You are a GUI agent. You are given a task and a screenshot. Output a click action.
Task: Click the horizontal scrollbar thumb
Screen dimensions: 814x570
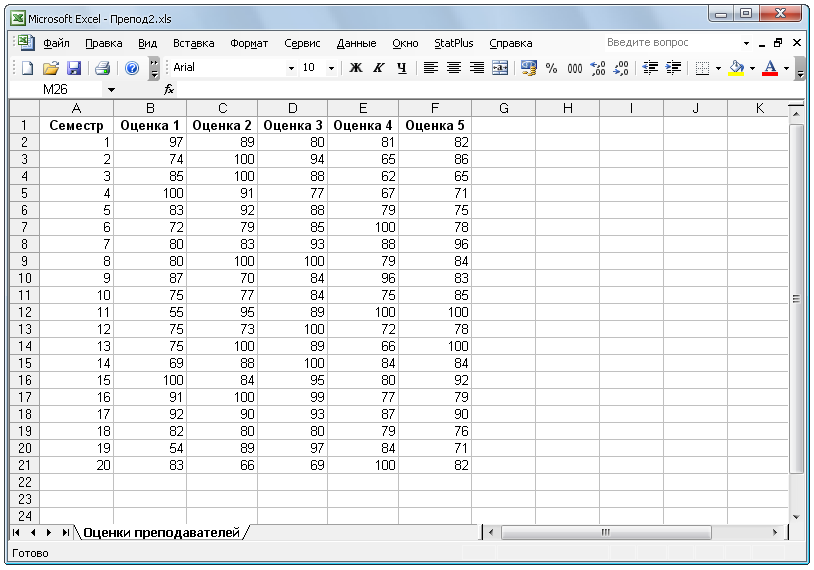[x=606, y=533]
